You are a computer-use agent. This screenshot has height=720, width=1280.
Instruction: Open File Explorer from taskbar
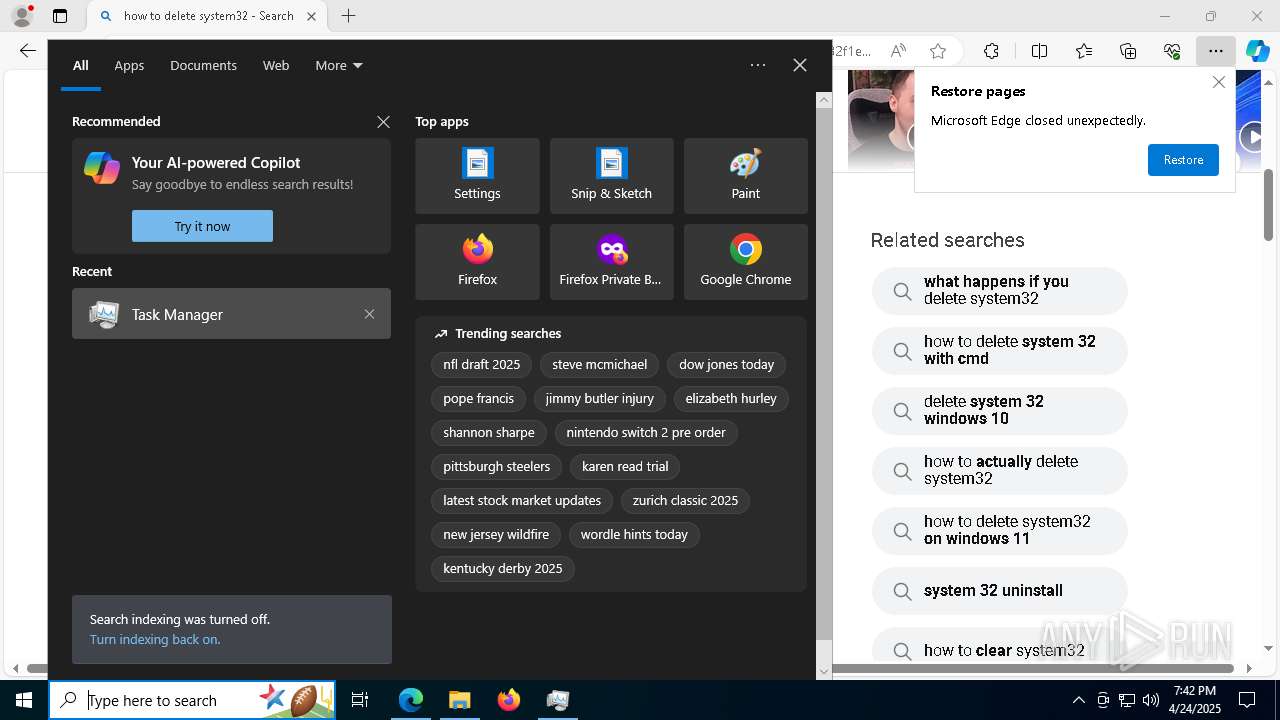[459, 700]
